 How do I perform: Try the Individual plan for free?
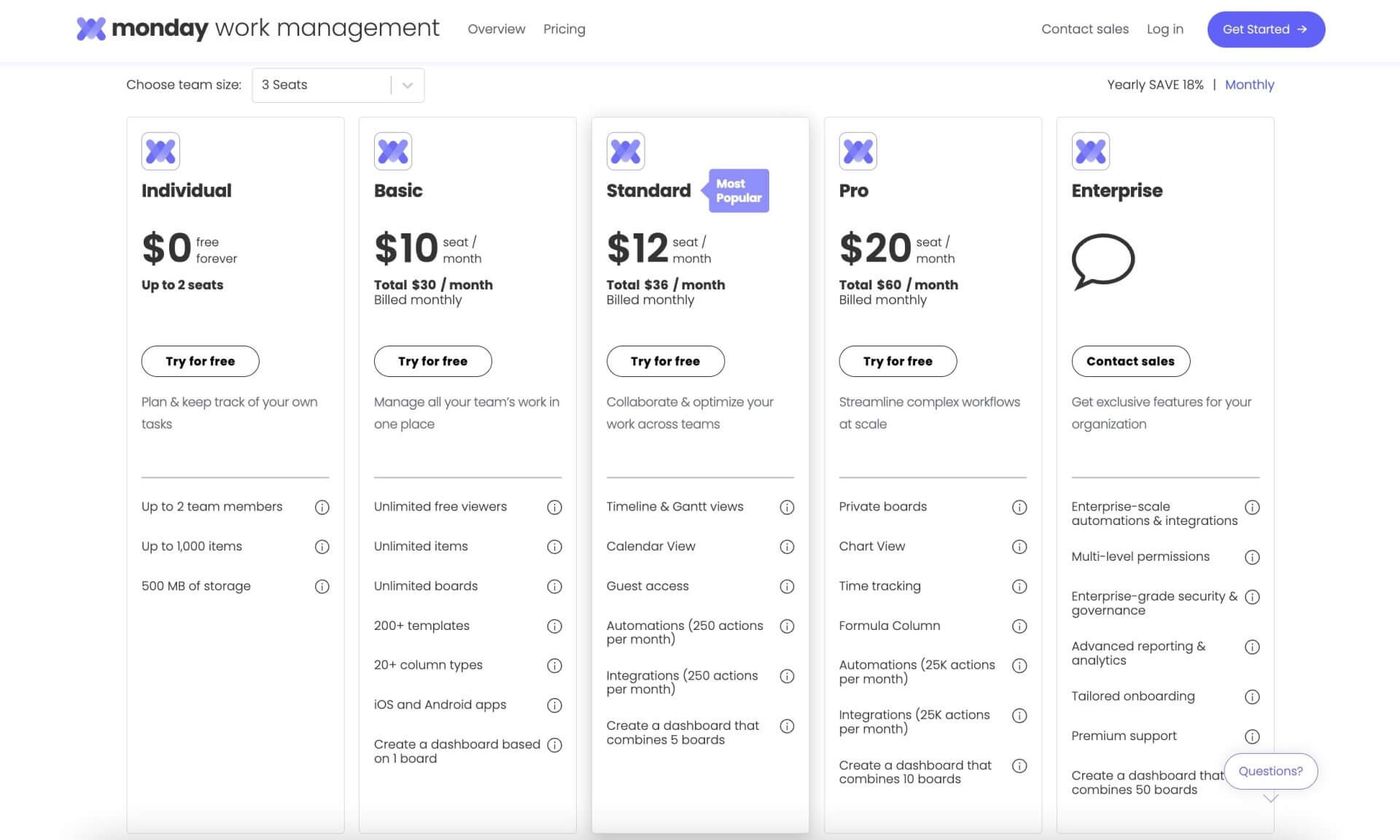point(200,361)
